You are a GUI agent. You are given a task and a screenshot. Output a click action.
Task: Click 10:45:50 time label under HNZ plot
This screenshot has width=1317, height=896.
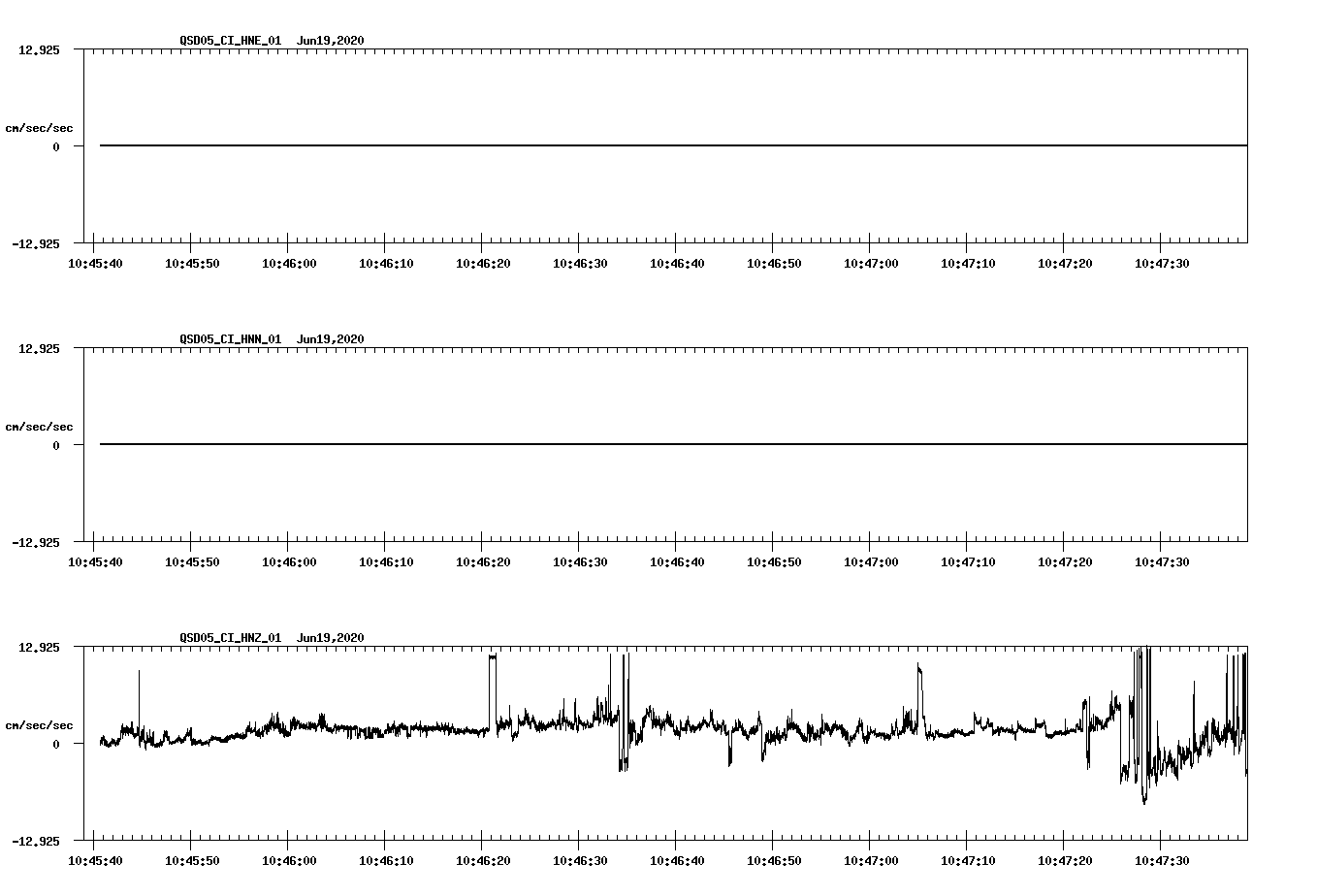click(192, 861)
